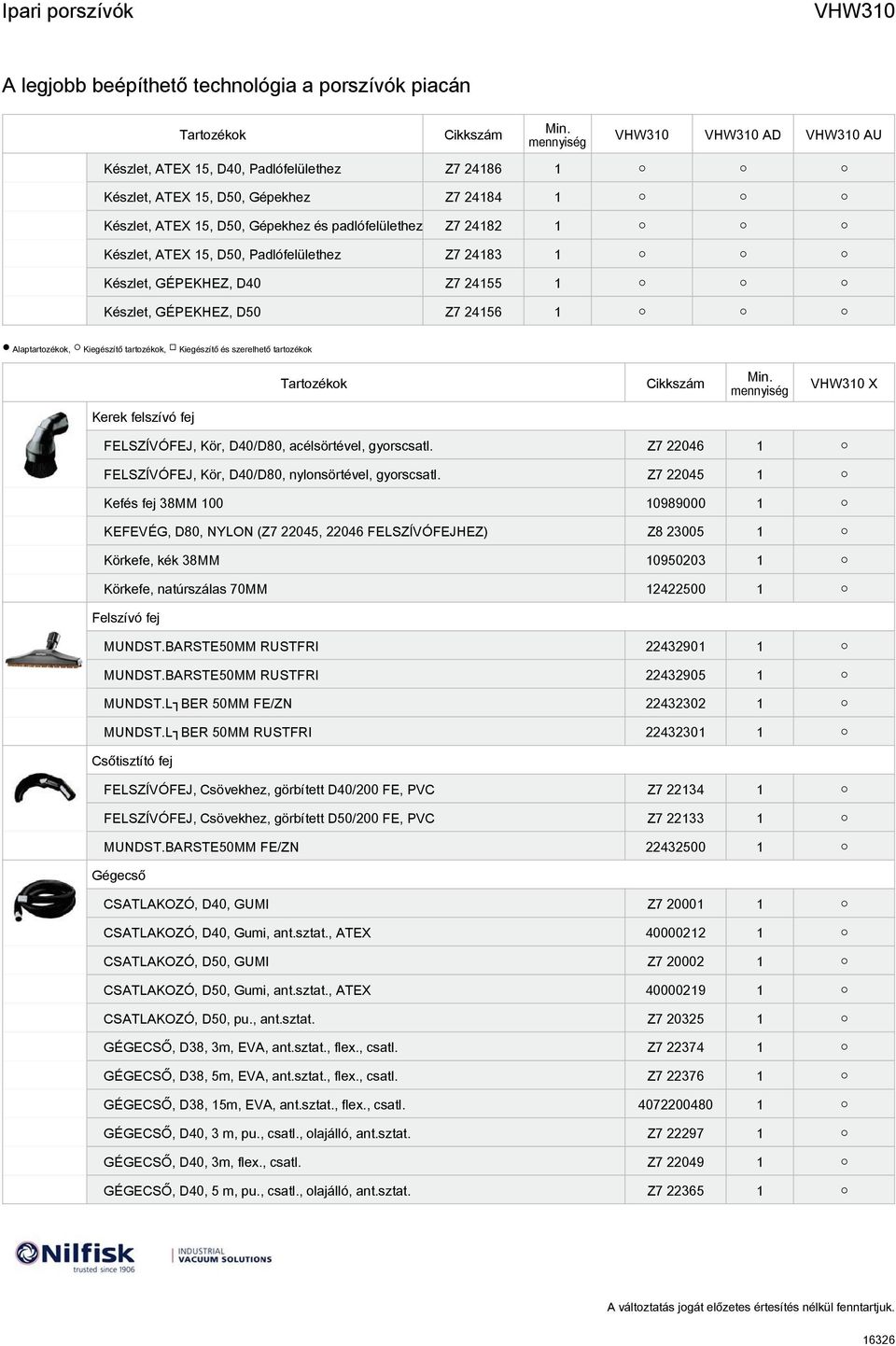Image resolution: width=896 pixels, height=1346 pixels.
Task: Click the filled circle Alaptartozékok legend symbol
Action: (6, 348)
